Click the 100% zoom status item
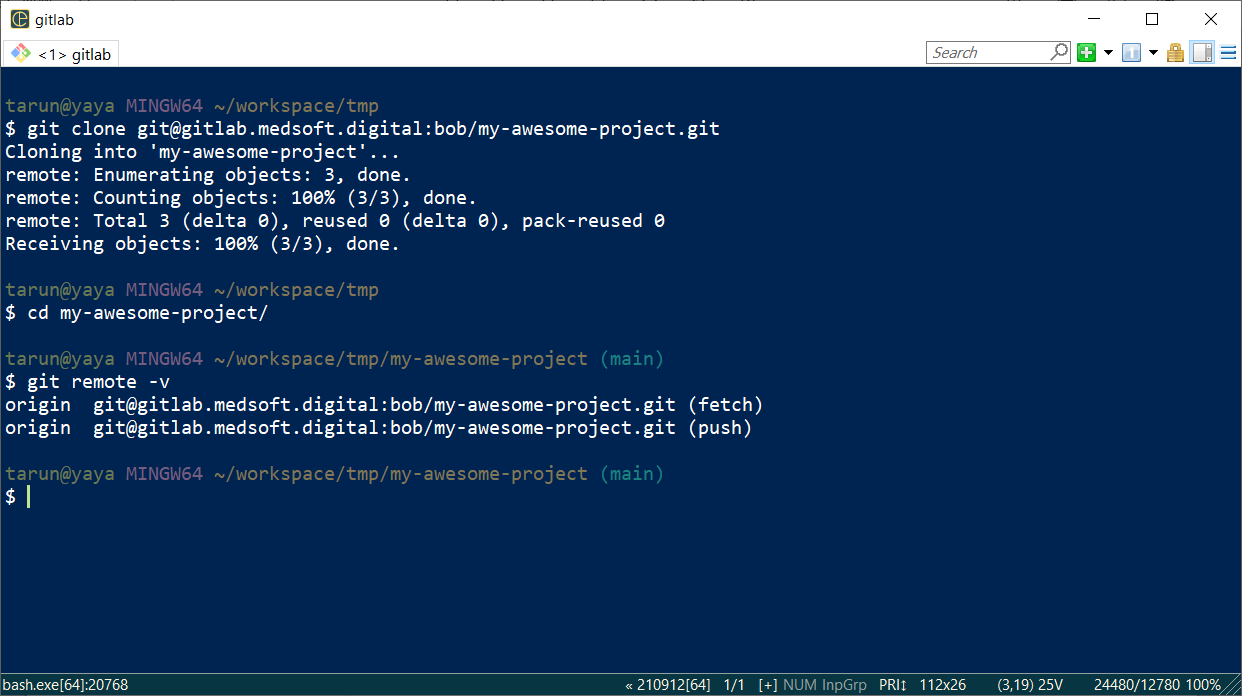The image size is (1242, 696). coord(1204,685)
